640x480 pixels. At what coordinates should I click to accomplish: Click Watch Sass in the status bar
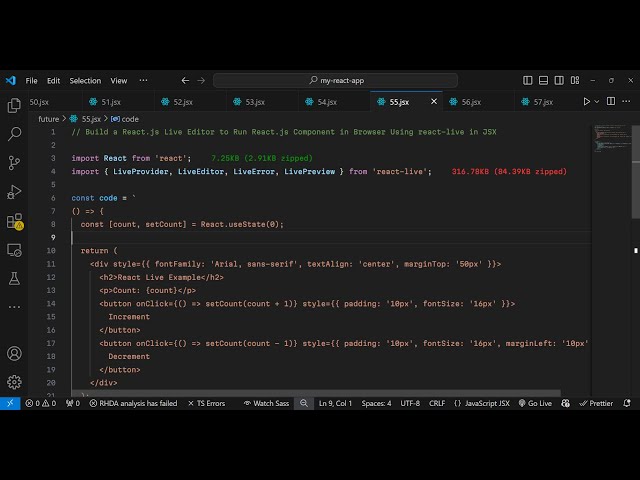(266, 403)
